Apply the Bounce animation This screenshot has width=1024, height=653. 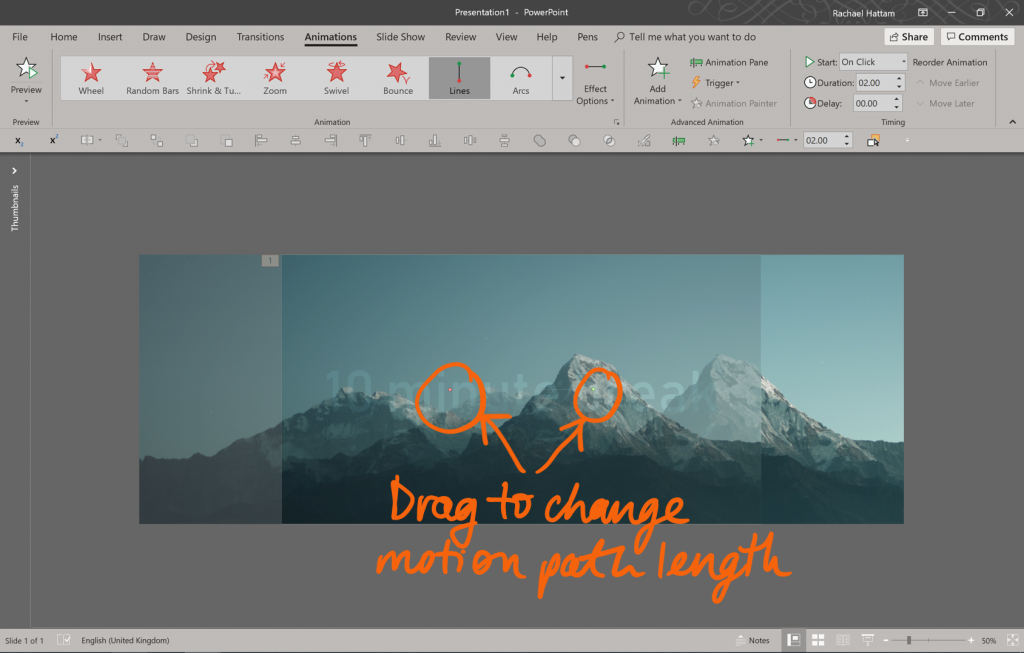pyautogui.click(x=397, y=78)
